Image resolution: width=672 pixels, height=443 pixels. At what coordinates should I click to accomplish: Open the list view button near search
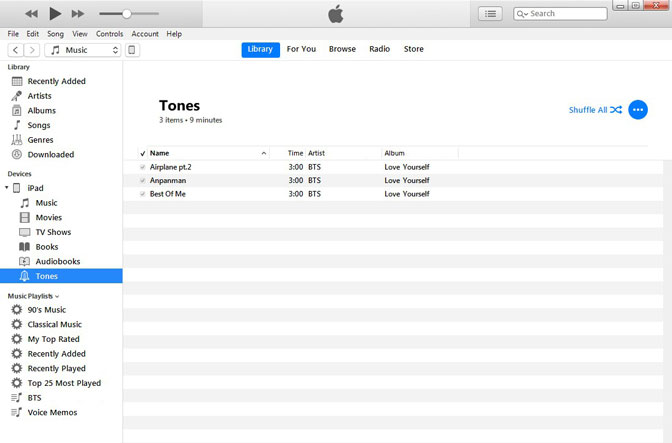[490, 14]
